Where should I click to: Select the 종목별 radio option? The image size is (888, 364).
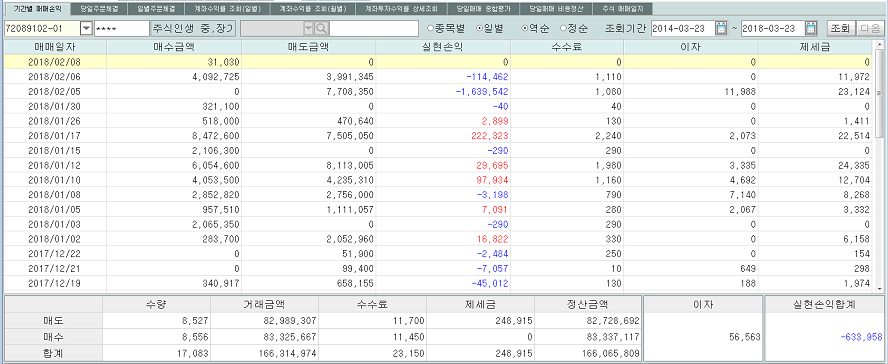coord(447,28)
